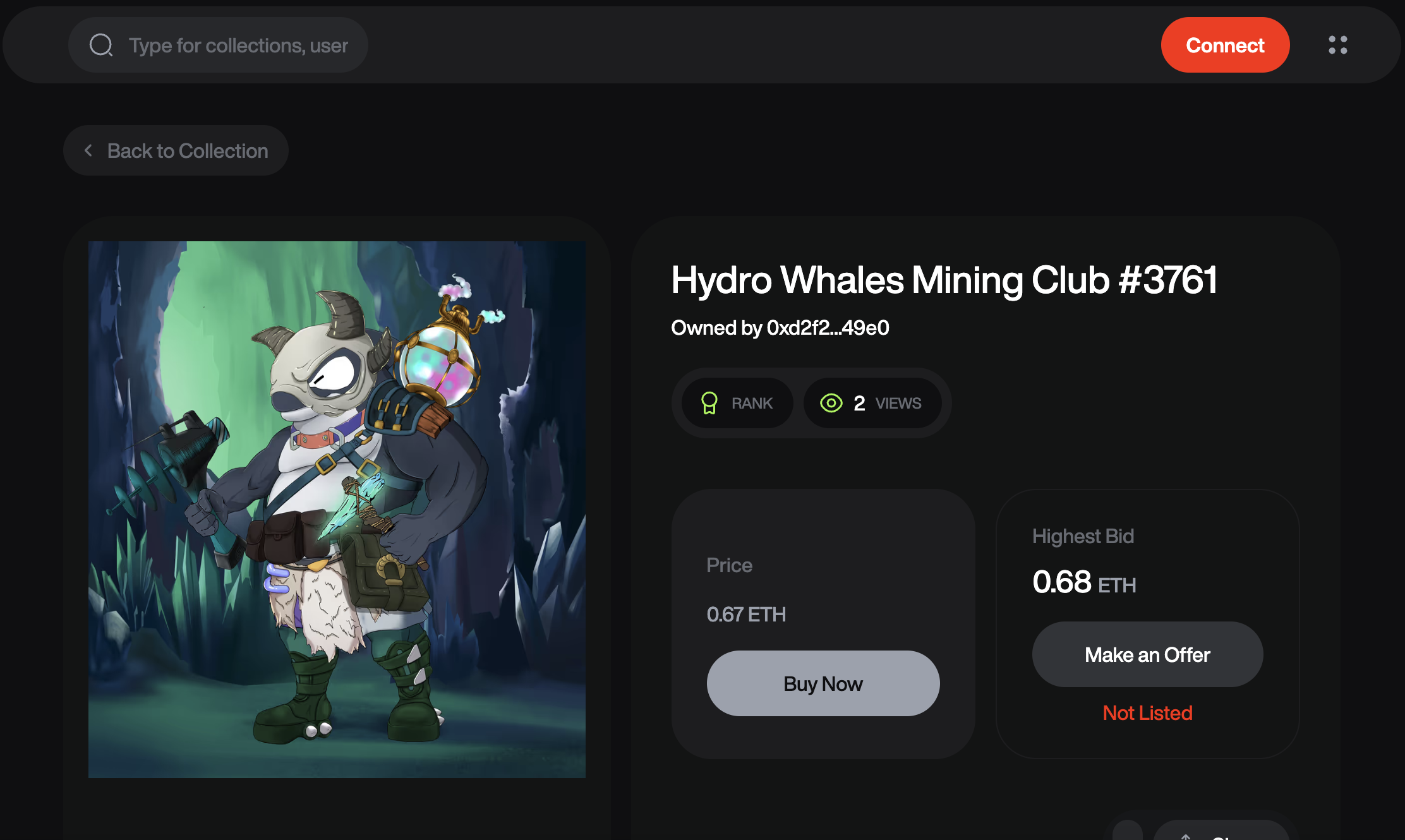Screen dimensions: 1405x840
Task: Click Buy Now button
Action: (823, 683)
